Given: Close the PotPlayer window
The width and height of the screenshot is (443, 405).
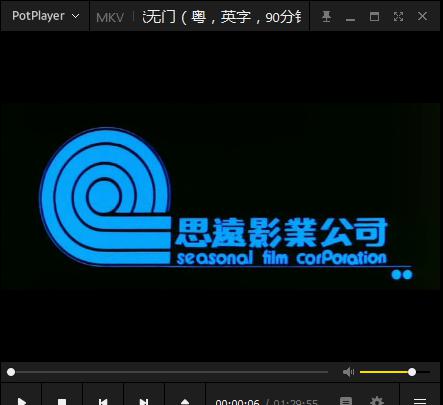Looking at the screenshot, I should (x=422, y=16).
